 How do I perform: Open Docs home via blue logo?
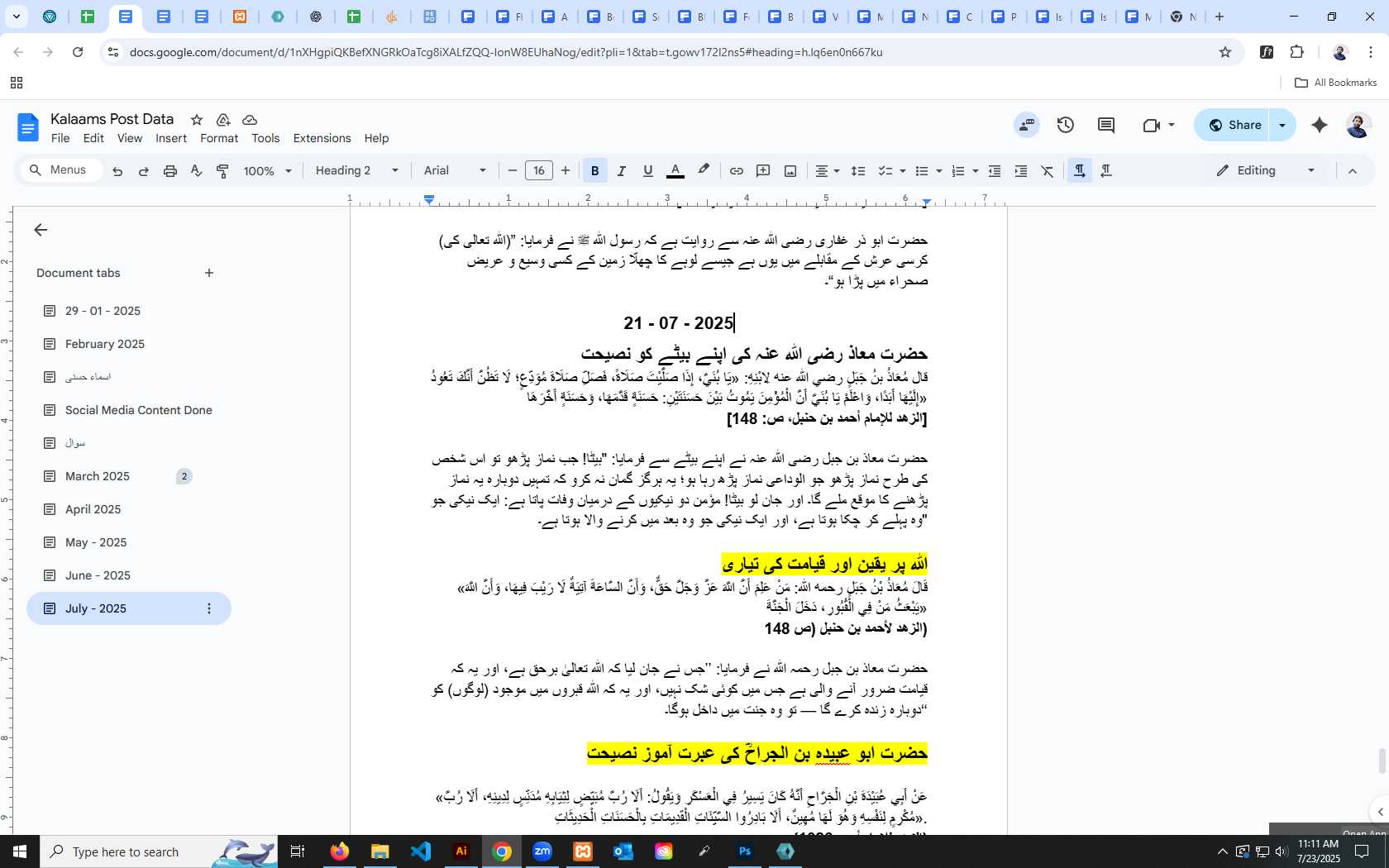[x=28, y=128]
